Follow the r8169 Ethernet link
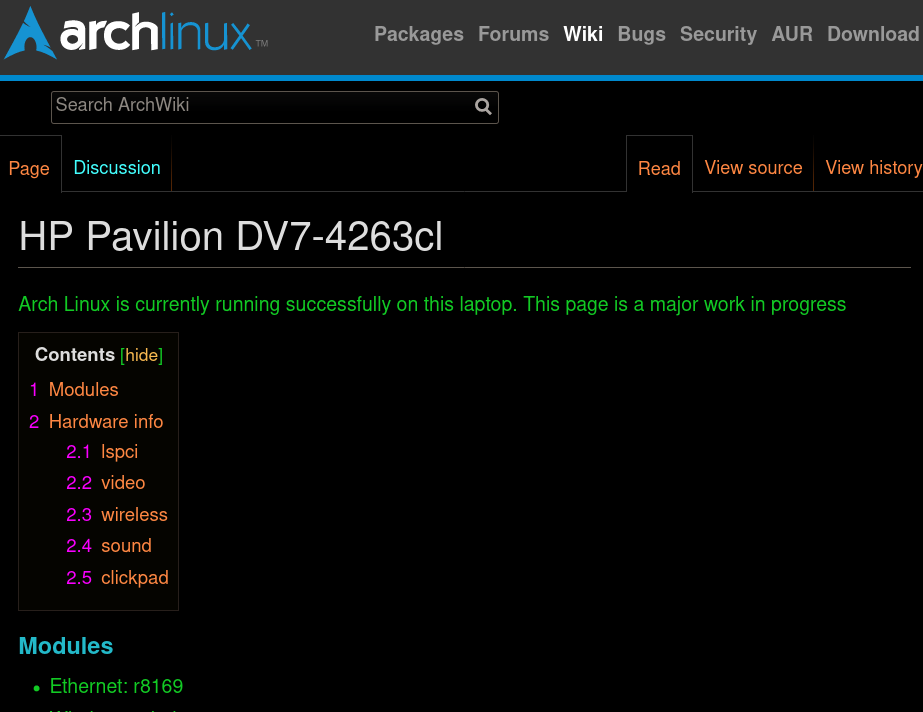 (x=158, y=688)
